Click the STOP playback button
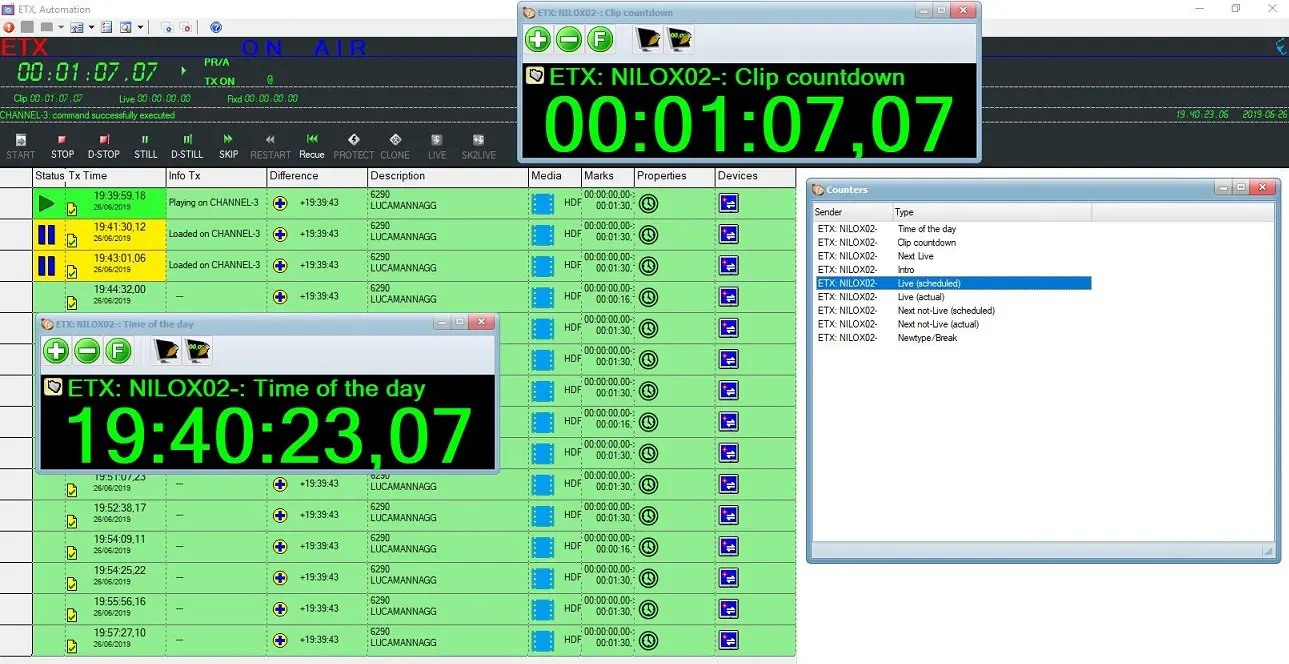This screenshot has height=664, width=1289. tap(62, 146)
